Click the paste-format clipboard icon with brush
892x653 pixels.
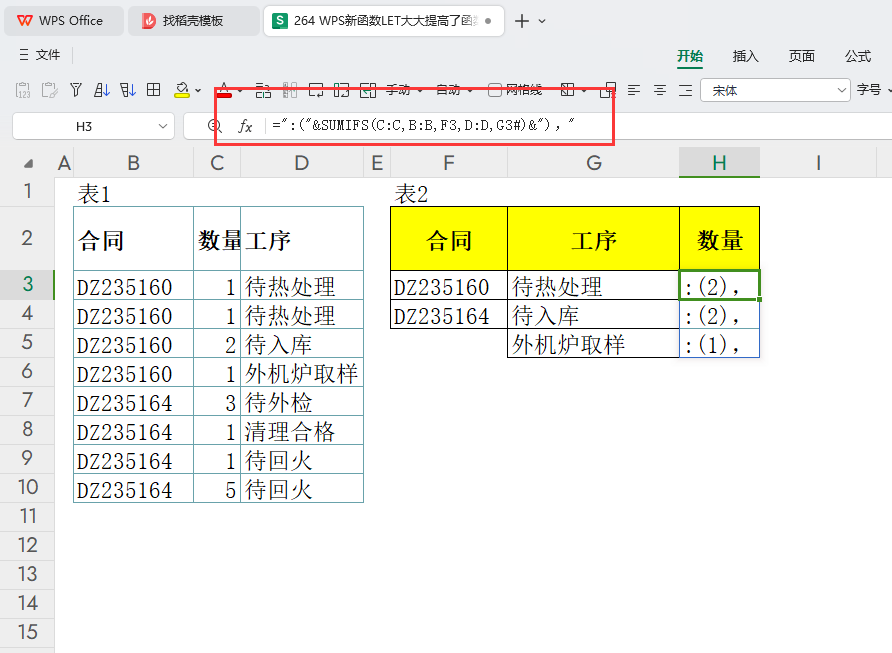(49, 90)
